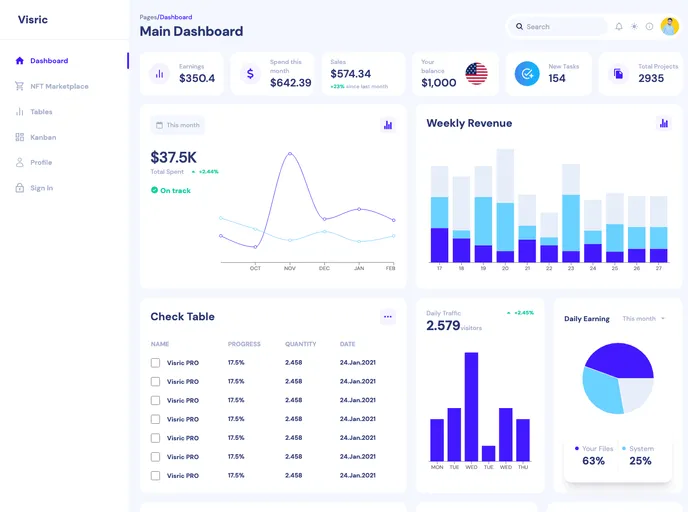Check the fourth Visric PRO row checkbox
The width and height of the screenshot is (688, 512).
[x=155, y=419]
